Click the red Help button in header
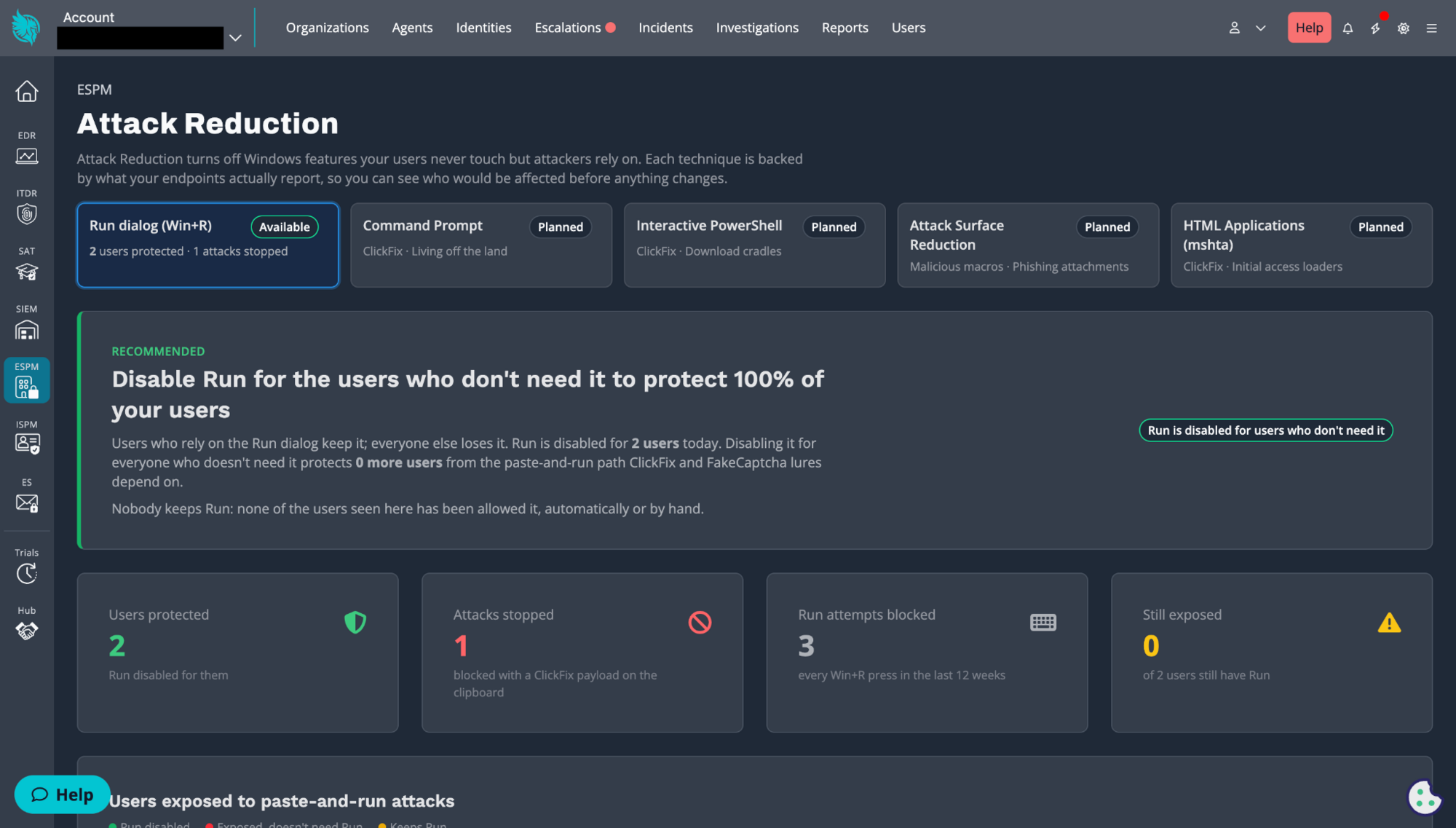 (1309, 28)
